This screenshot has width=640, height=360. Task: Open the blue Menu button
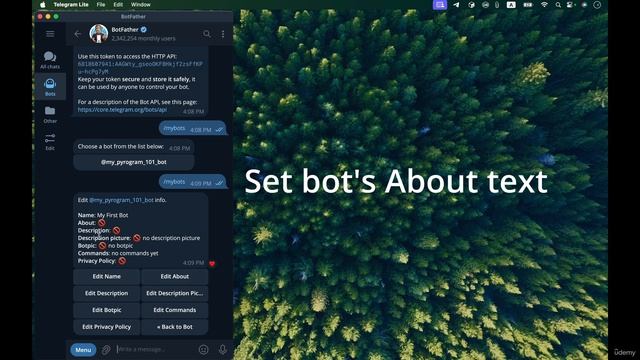pos(83,350)
